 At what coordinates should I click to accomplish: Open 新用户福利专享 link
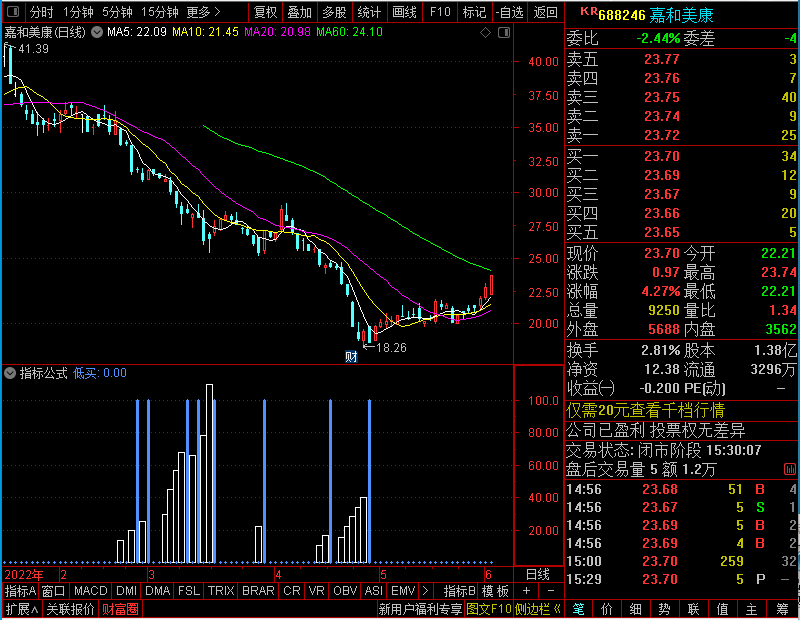coord(420,609)
